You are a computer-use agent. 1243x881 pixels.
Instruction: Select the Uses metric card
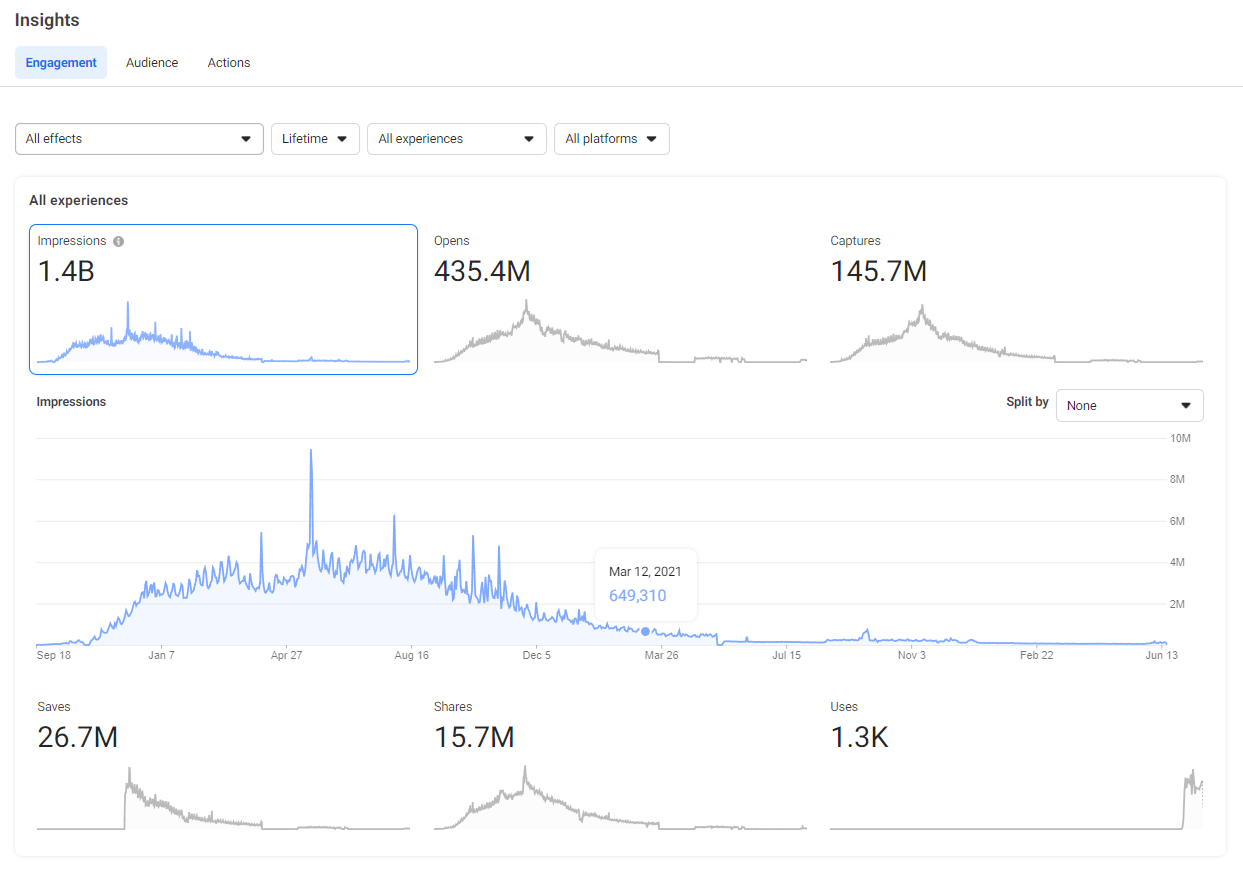(x=1016, y=765)
